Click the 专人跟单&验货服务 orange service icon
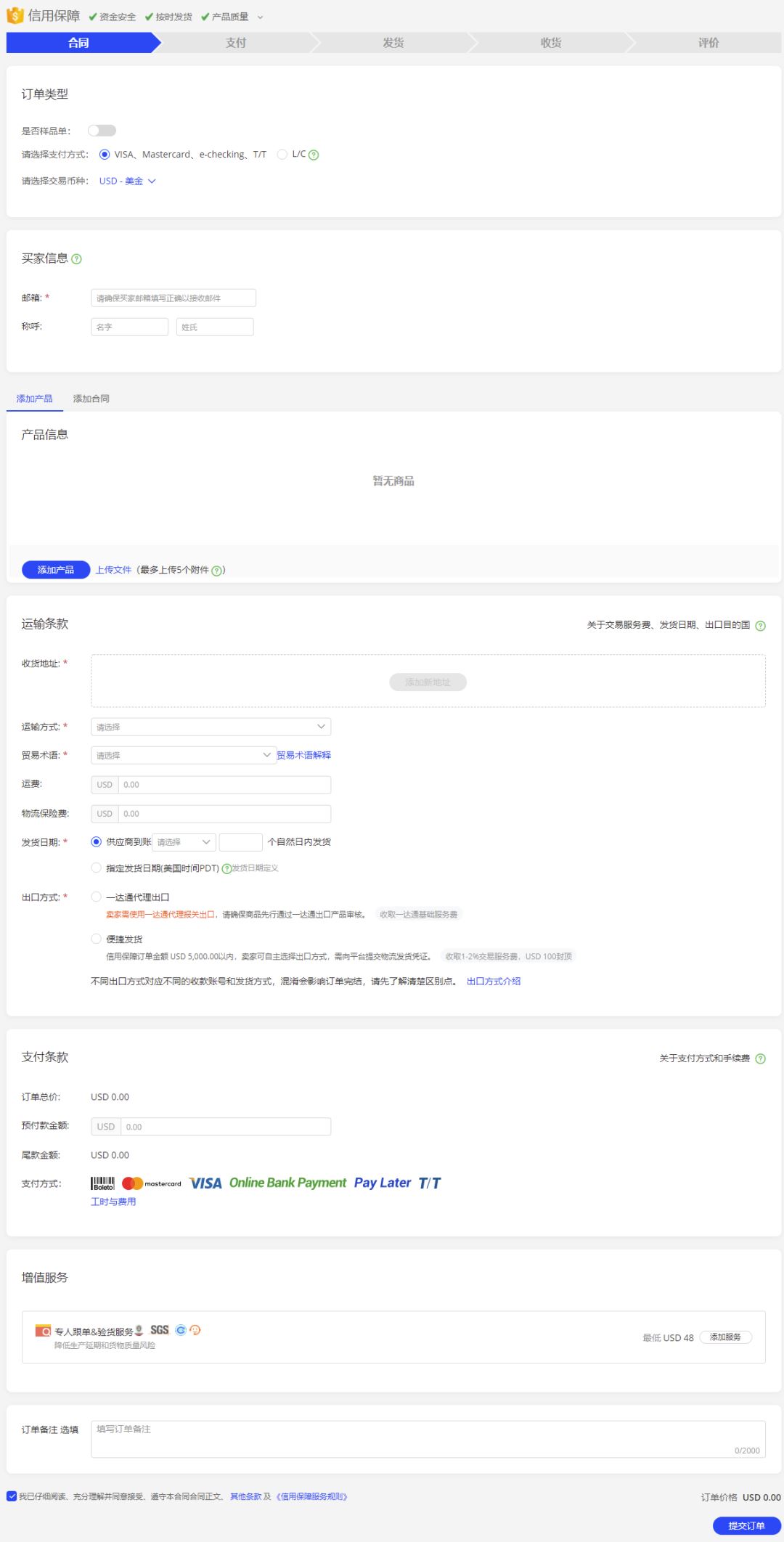 click(43, 1331)
